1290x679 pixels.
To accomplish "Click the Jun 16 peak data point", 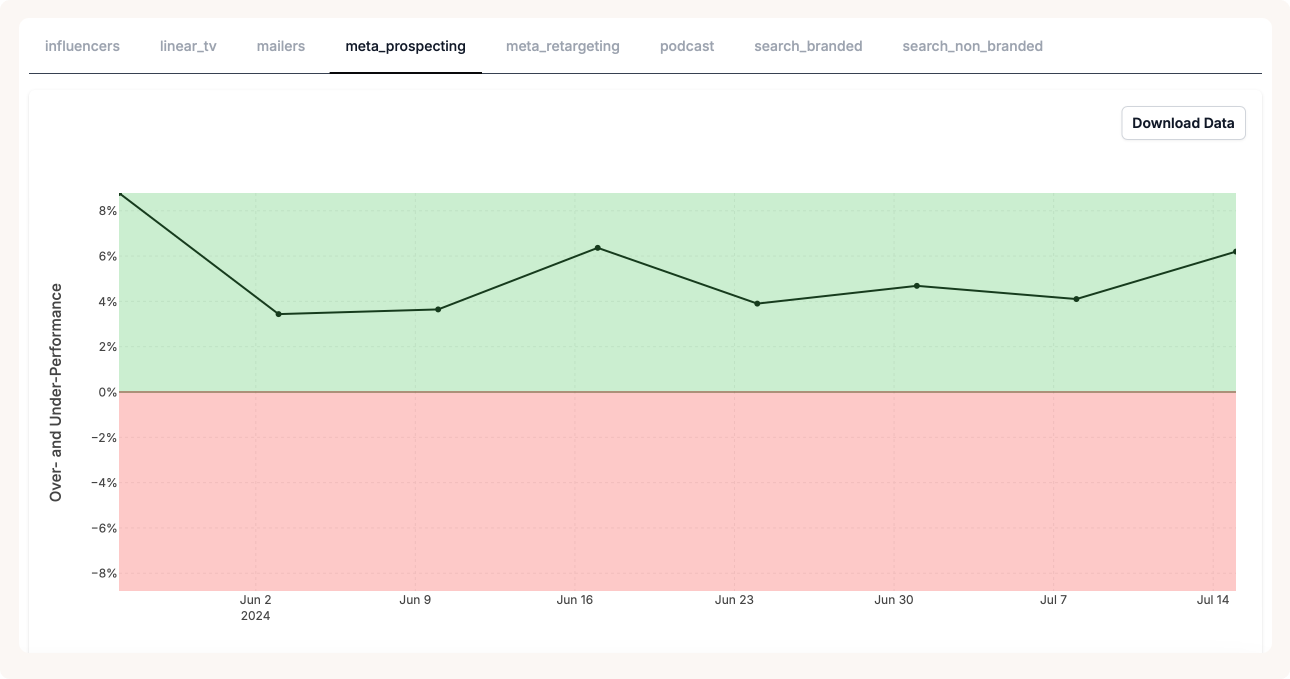I will pos(597,248).
